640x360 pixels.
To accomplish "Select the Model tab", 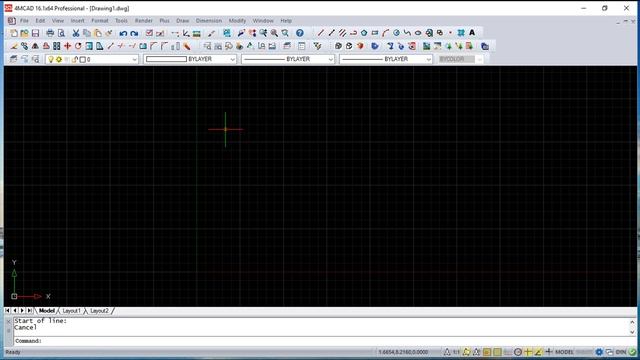I will click(47, 311).
